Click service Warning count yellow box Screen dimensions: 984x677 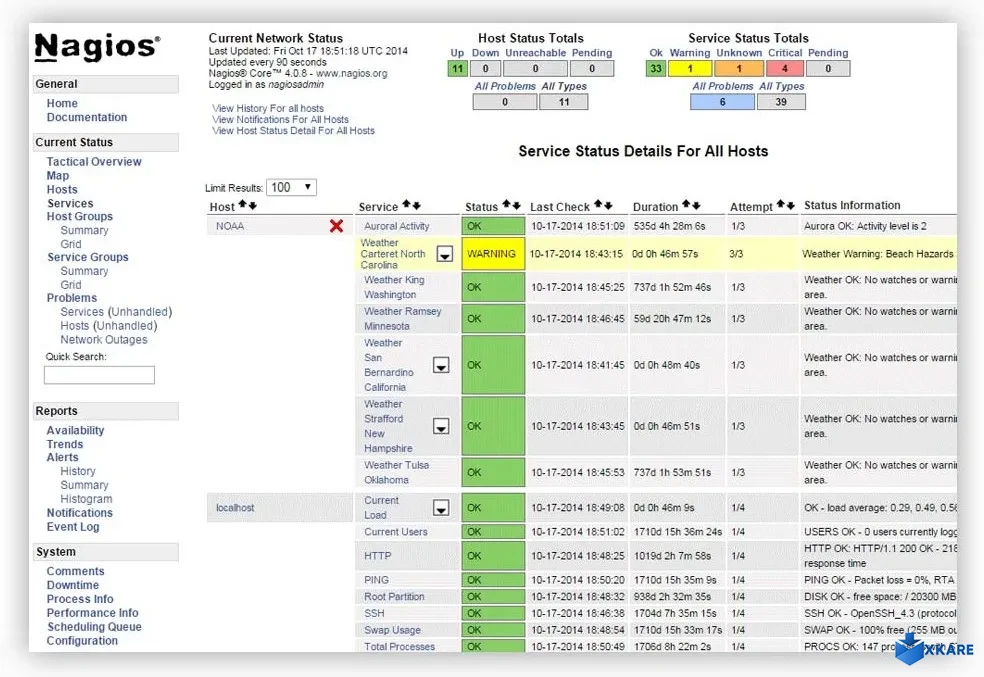690,68
